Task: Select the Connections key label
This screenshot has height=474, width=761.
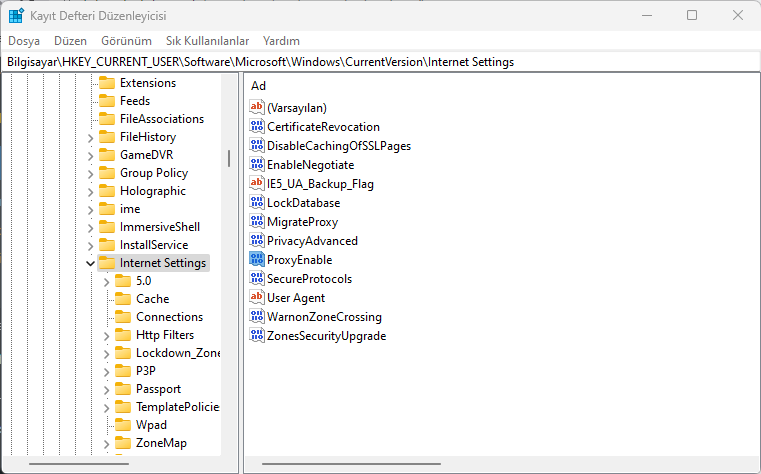Action: [x=169, y=317]
